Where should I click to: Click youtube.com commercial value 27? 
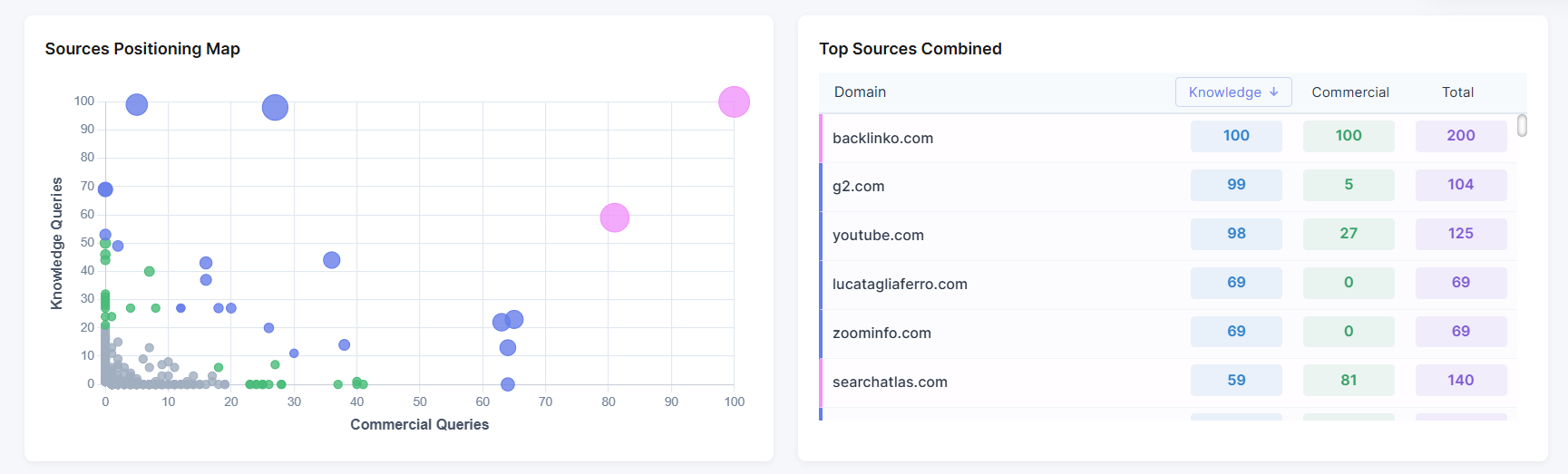pos(1349,234)
